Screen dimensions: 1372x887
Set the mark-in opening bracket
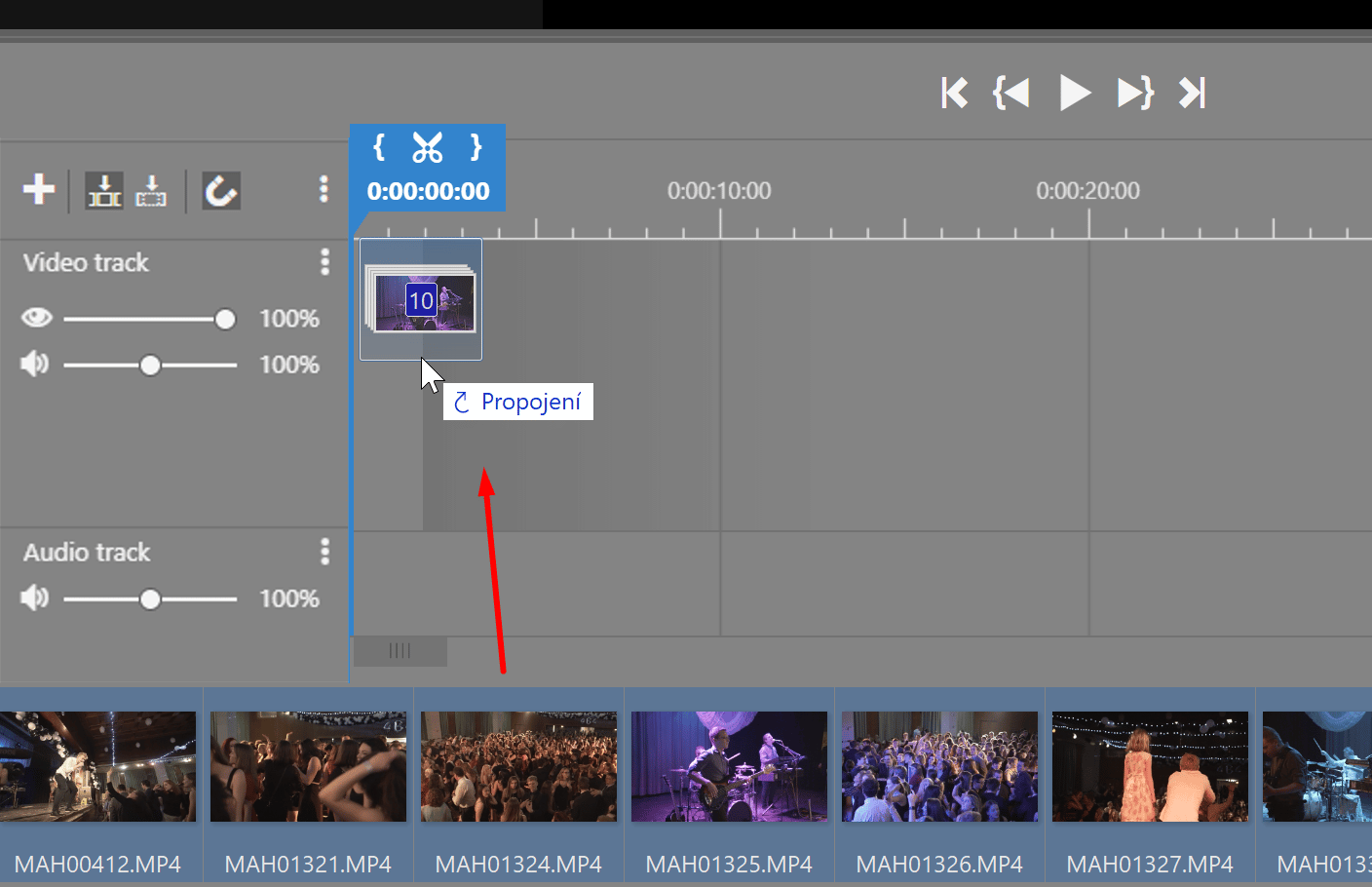pos(379,147)
